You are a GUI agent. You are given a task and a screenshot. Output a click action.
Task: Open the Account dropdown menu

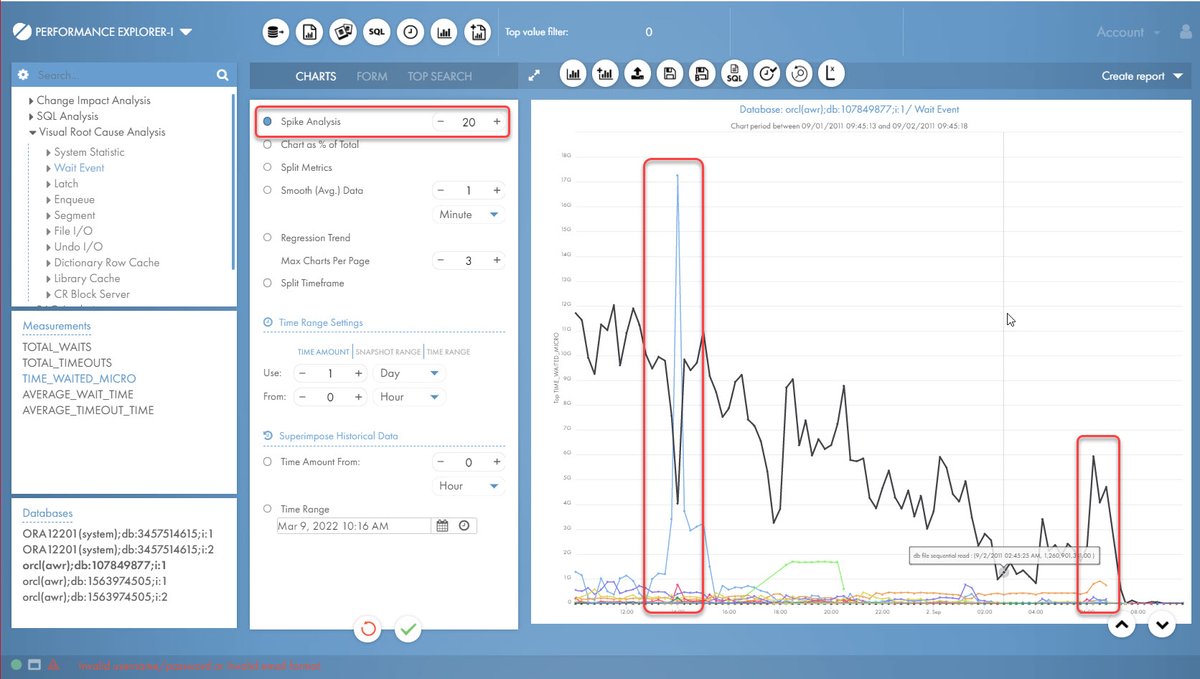click(1129, 32)
